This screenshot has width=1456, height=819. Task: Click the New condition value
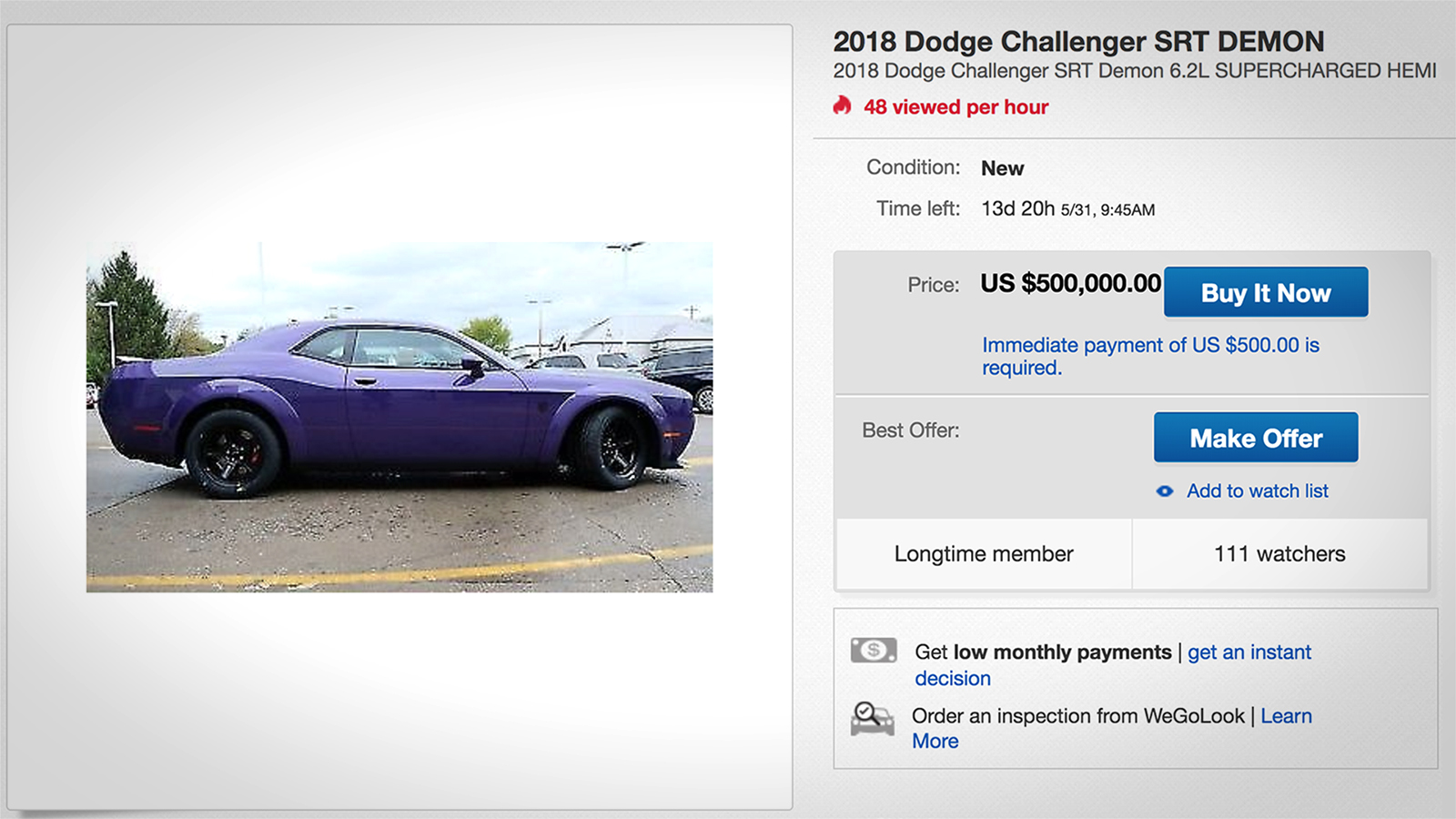(x=1002, y=168)
